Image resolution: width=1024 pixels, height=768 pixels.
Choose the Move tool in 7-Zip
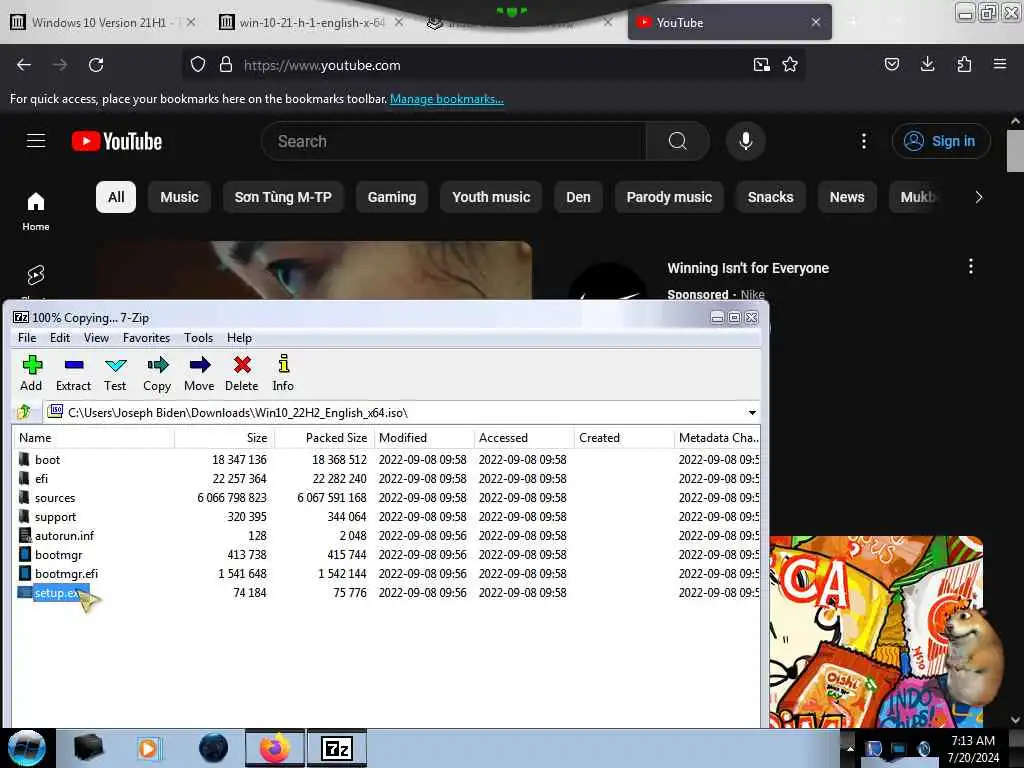pos(199,374)
